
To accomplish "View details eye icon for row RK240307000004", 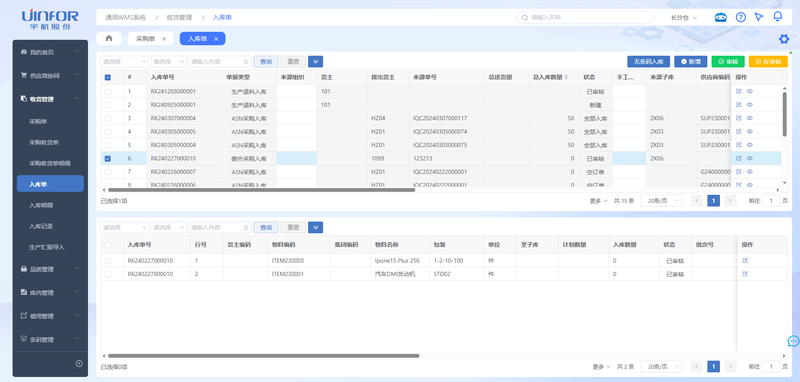I will pyautogui.click(x=750, y=118).
